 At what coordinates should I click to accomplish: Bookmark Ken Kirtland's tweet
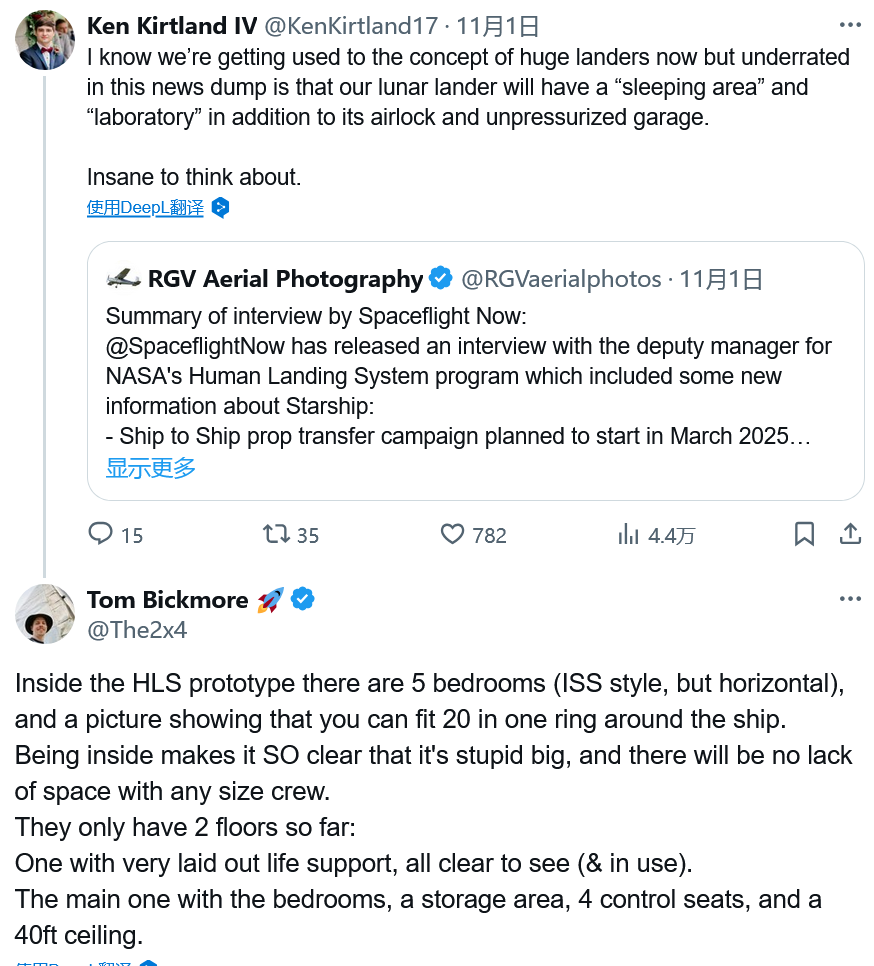804,534
